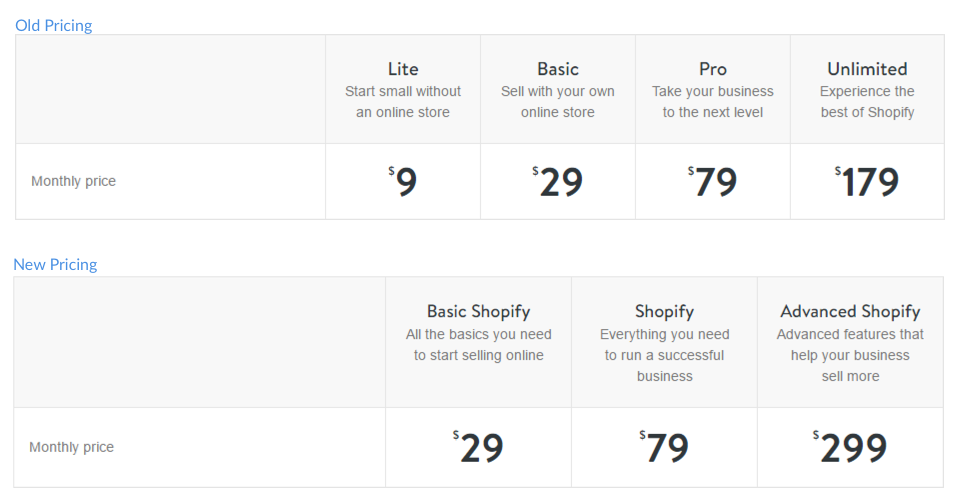Open the New Pricing link
The height and width of the screenshot is (499, 956).
pyautogui.click(x=55, y=265)
